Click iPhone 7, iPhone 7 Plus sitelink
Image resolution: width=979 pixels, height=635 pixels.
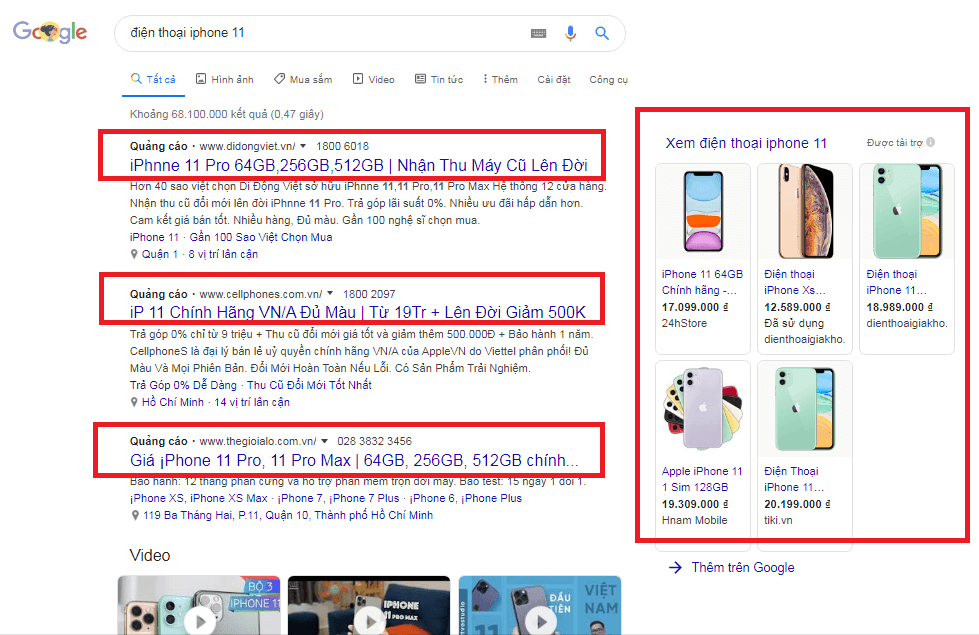pyautogui.click(x=338, y=498)
